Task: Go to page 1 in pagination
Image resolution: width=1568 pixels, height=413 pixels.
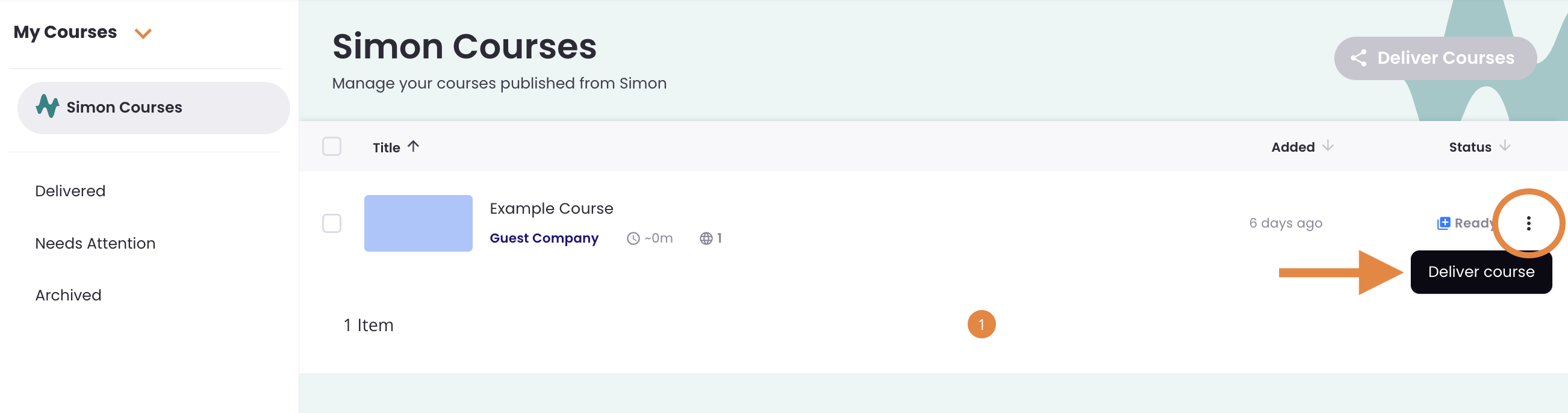Action: 982,324
